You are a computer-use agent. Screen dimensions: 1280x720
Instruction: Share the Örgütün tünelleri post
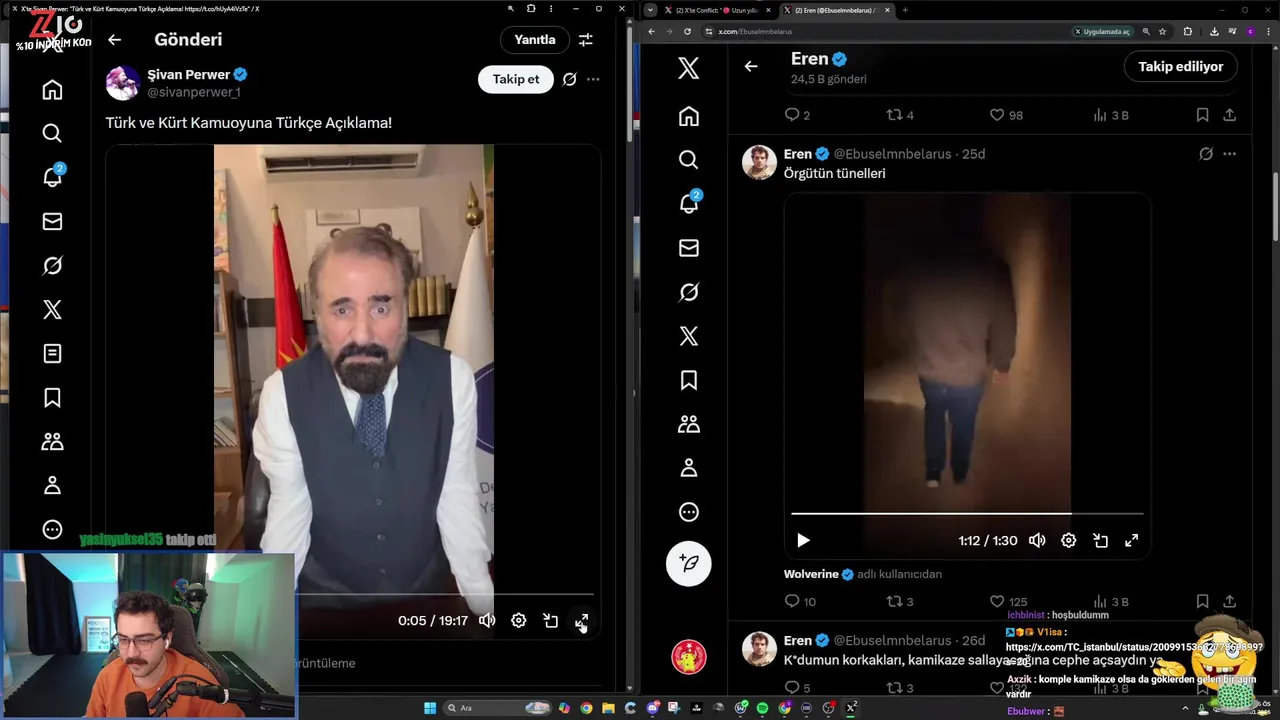pos(1230,602)
